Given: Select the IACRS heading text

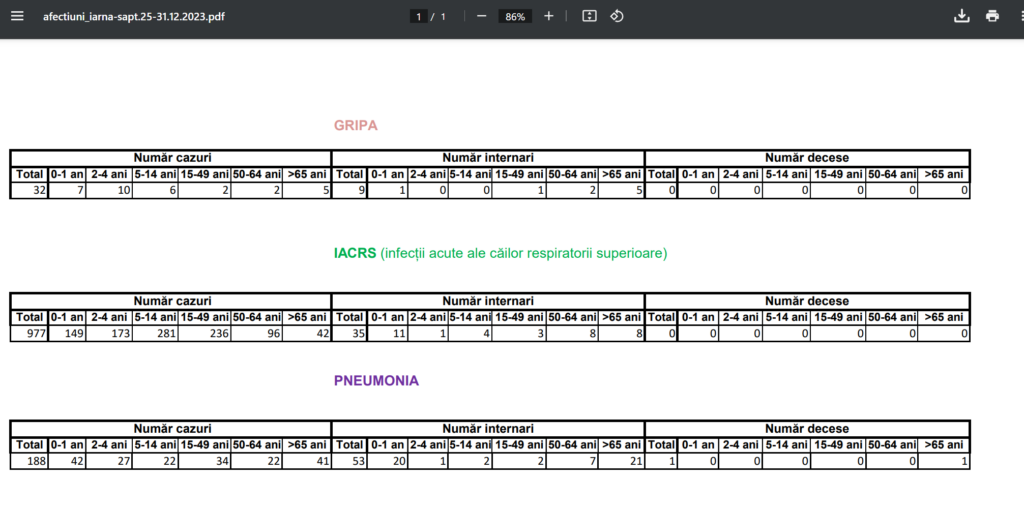Looking at the screenshot, I should pyautogui.click(x=355, y=253).
